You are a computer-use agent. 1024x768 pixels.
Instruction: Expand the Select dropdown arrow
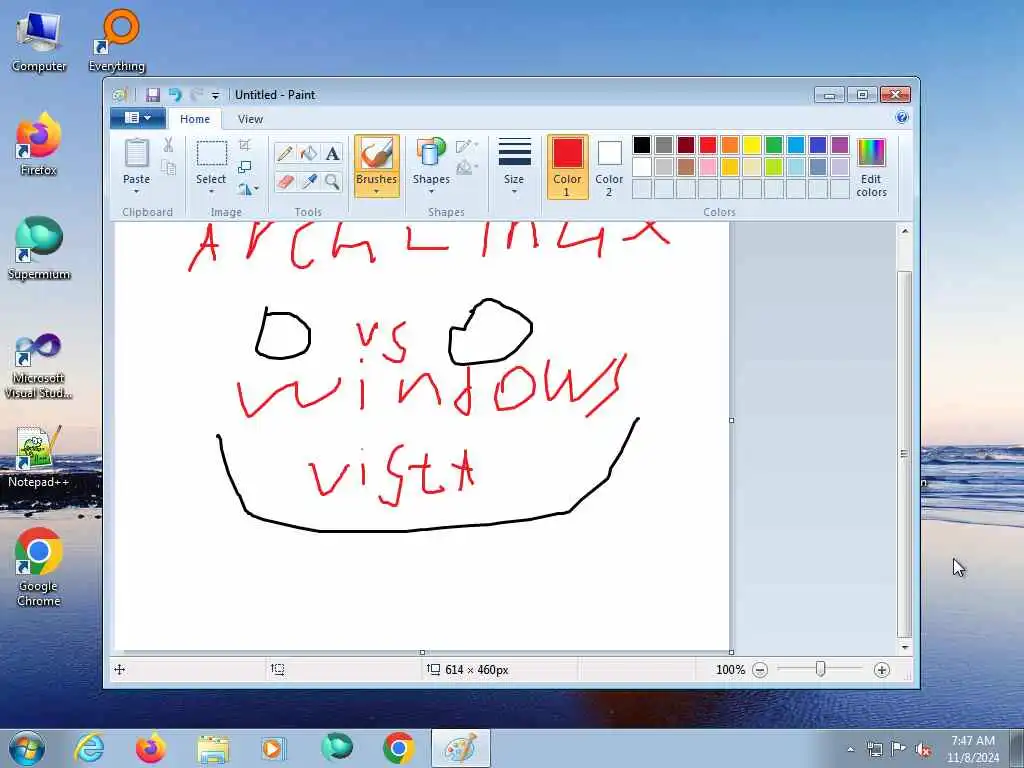(212, 192)
